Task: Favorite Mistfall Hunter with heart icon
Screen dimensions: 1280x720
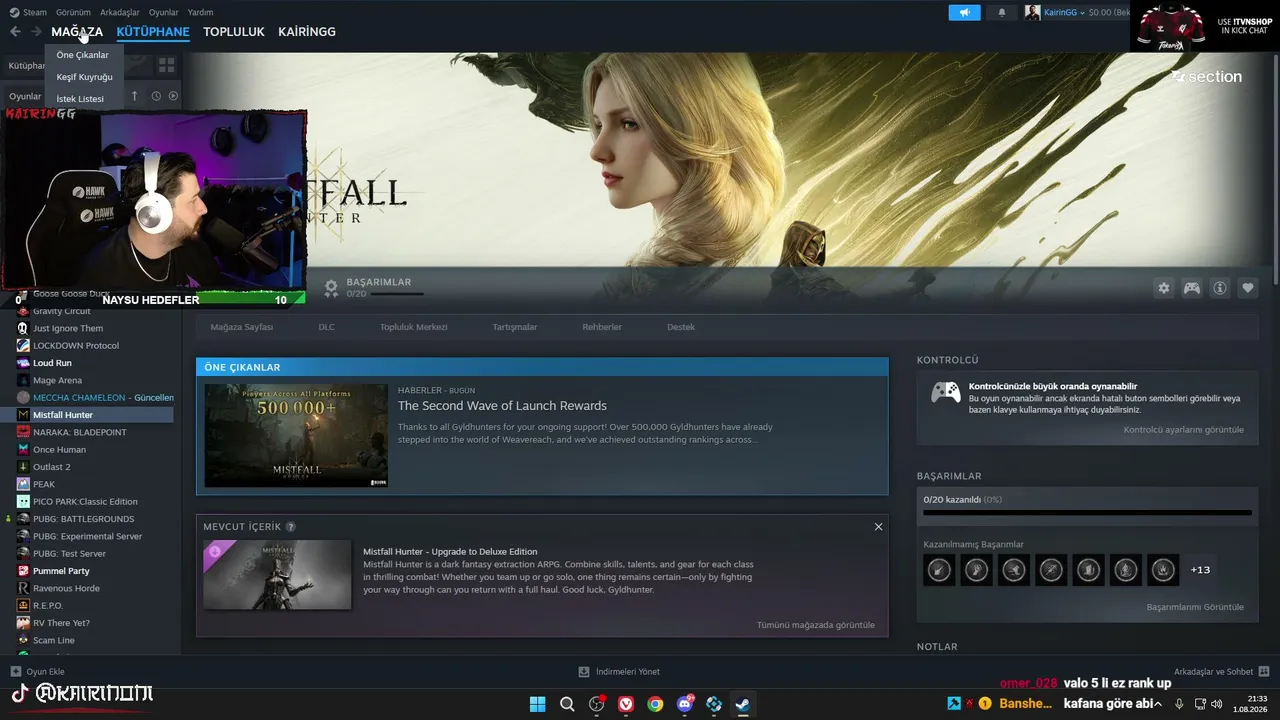Action: 1248,288
